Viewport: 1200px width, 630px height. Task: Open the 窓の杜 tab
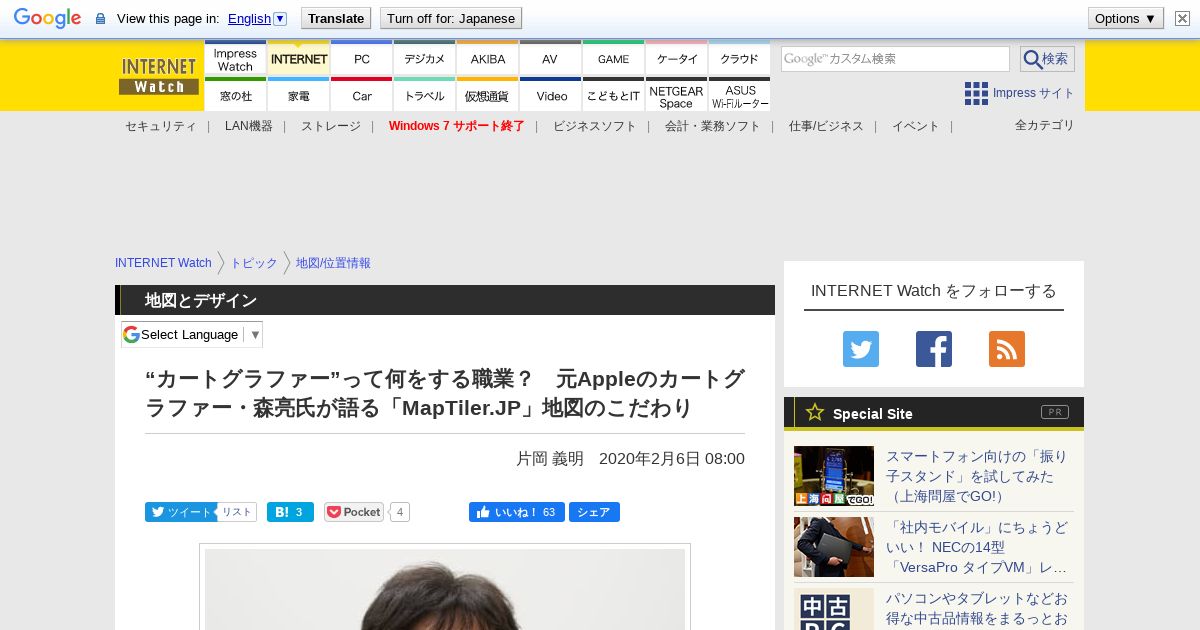tap(235, 95)
